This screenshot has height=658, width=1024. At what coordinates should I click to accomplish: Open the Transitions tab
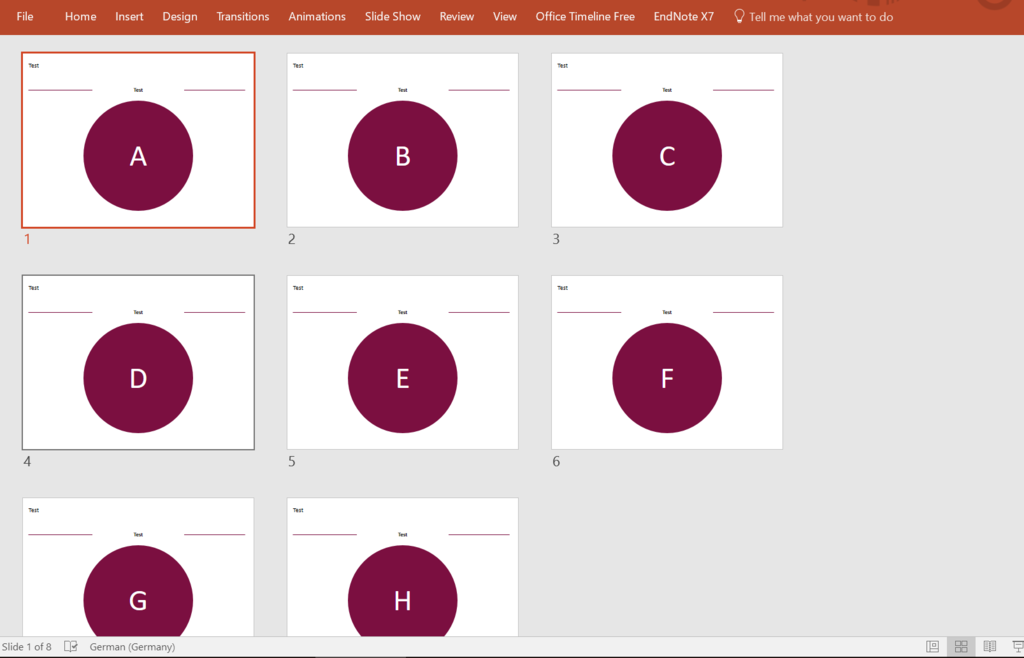pyautogui.click(x=243, y=16)
